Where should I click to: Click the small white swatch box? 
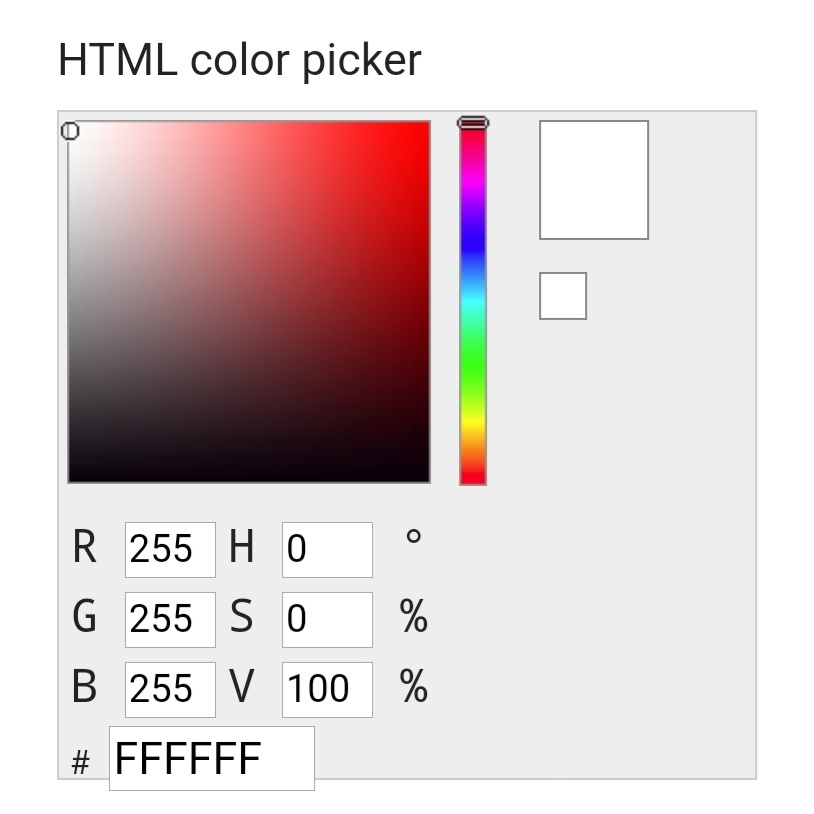click(562, 296)
